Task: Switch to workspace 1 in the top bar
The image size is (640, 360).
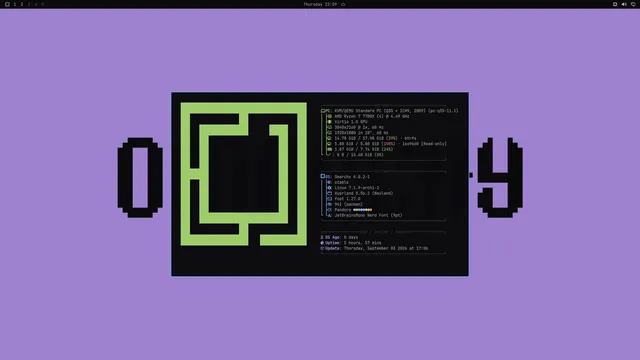Action: (15, 4)
